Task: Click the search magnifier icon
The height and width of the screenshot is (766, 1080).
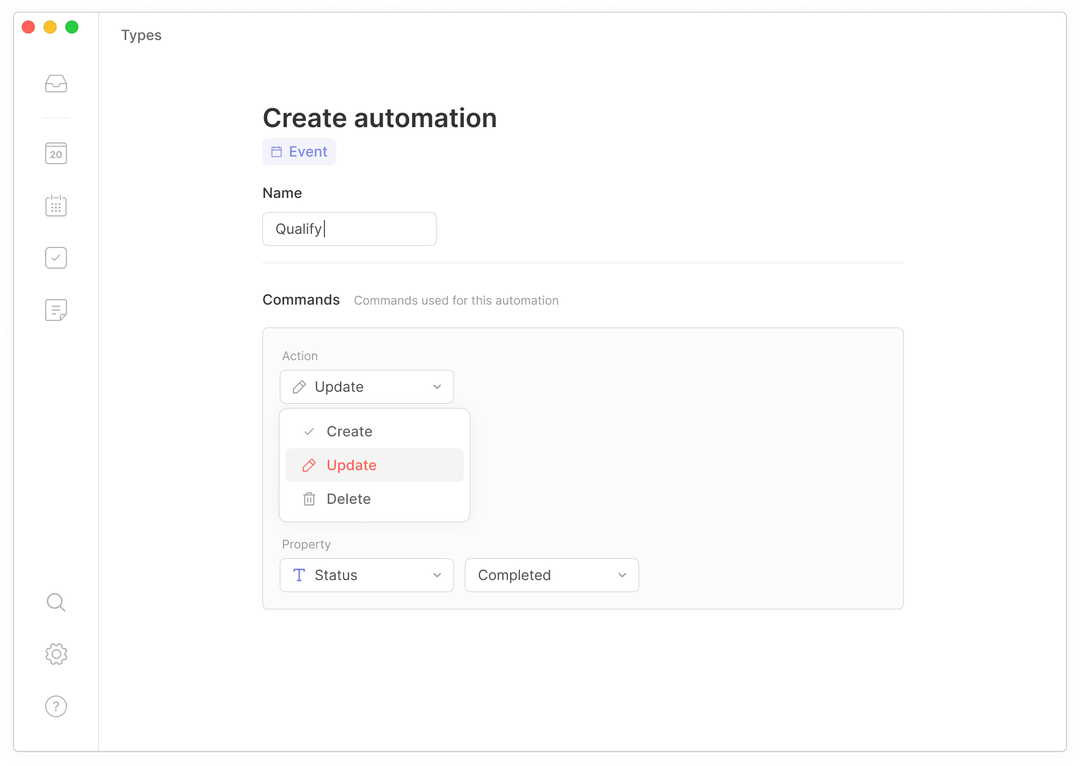Action: [x=56, y=603]
